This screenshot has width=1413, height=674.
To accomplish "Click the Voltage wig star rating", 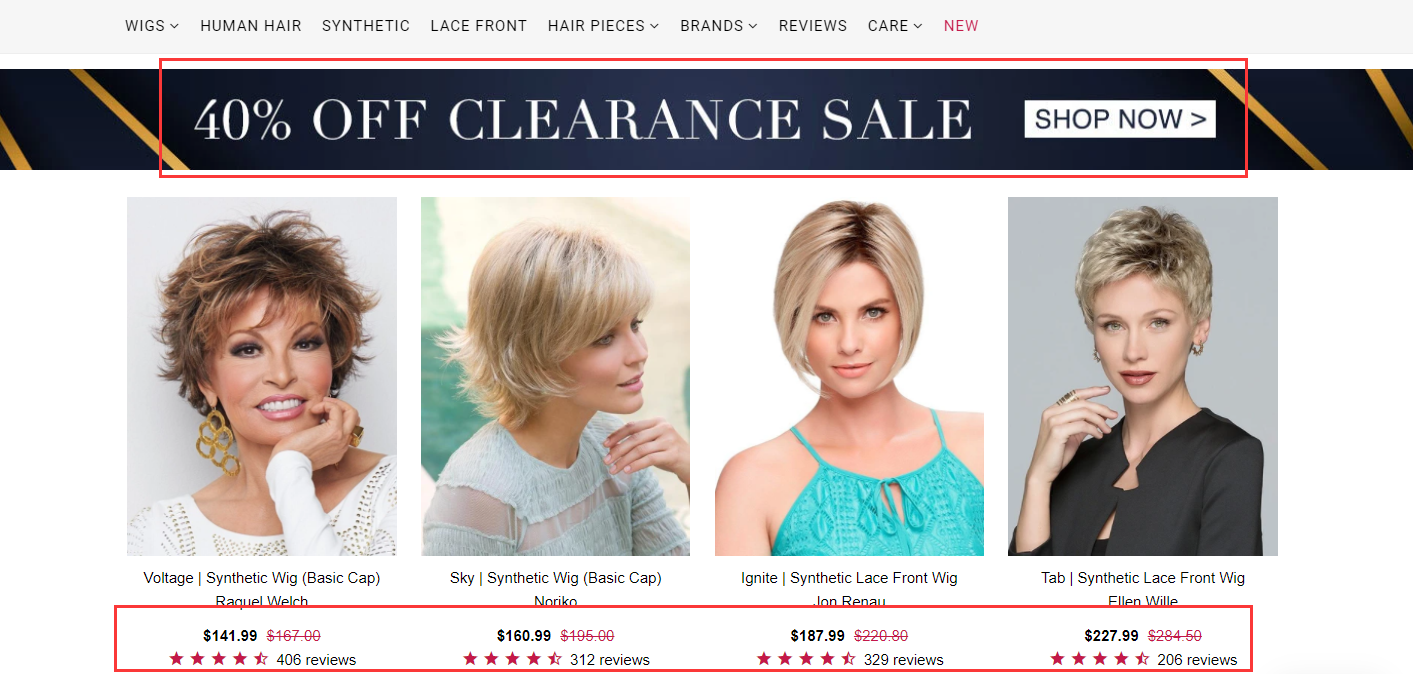I will click(219, 659).
